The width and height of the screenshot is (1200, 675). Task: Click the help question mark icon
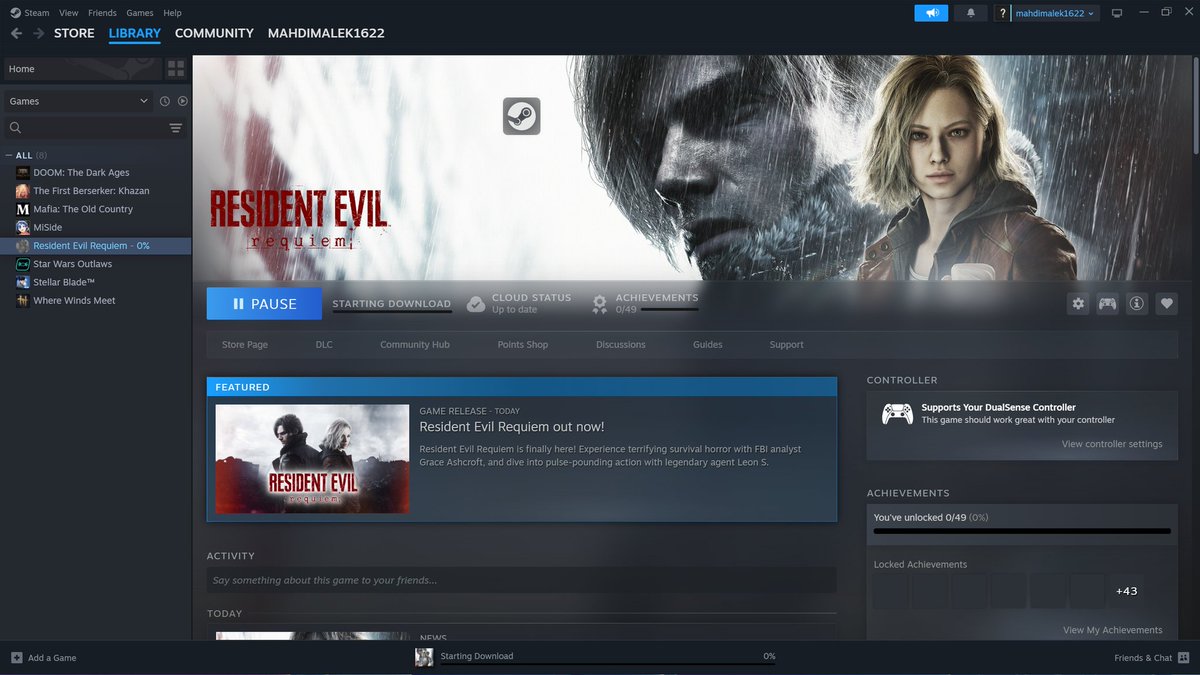click(1002, 13)
